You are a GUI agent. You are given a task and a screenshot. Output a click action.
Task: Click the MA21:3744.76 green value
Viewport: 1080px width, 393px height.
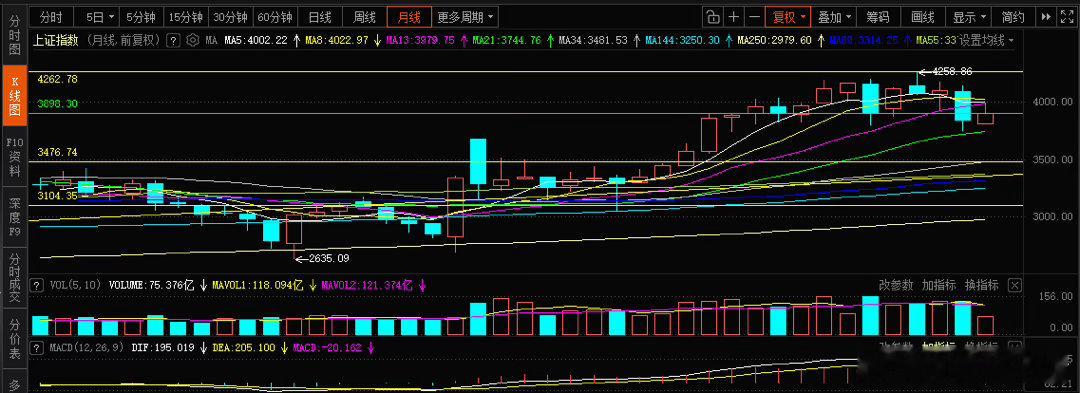coord(507,40)
